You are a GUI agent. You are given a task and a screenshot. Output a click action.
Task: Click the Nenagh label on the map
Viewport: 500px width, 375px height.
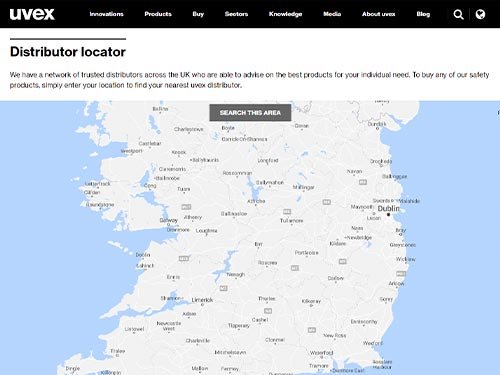pos(236,274)
